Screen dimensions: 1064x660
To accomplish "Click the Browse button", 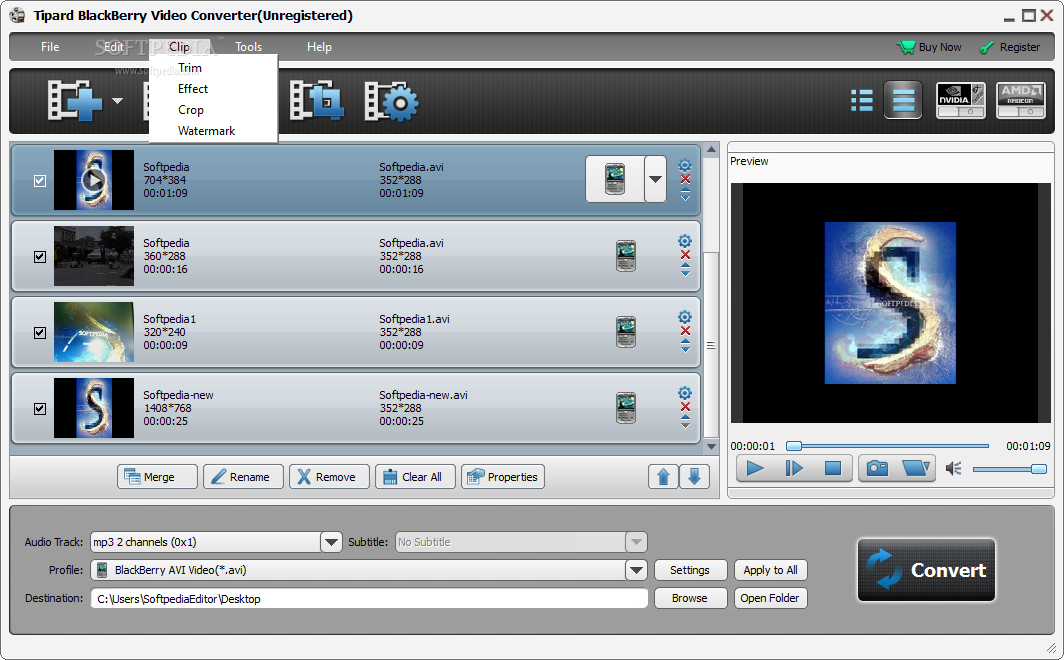I will (x=690, y=598).
